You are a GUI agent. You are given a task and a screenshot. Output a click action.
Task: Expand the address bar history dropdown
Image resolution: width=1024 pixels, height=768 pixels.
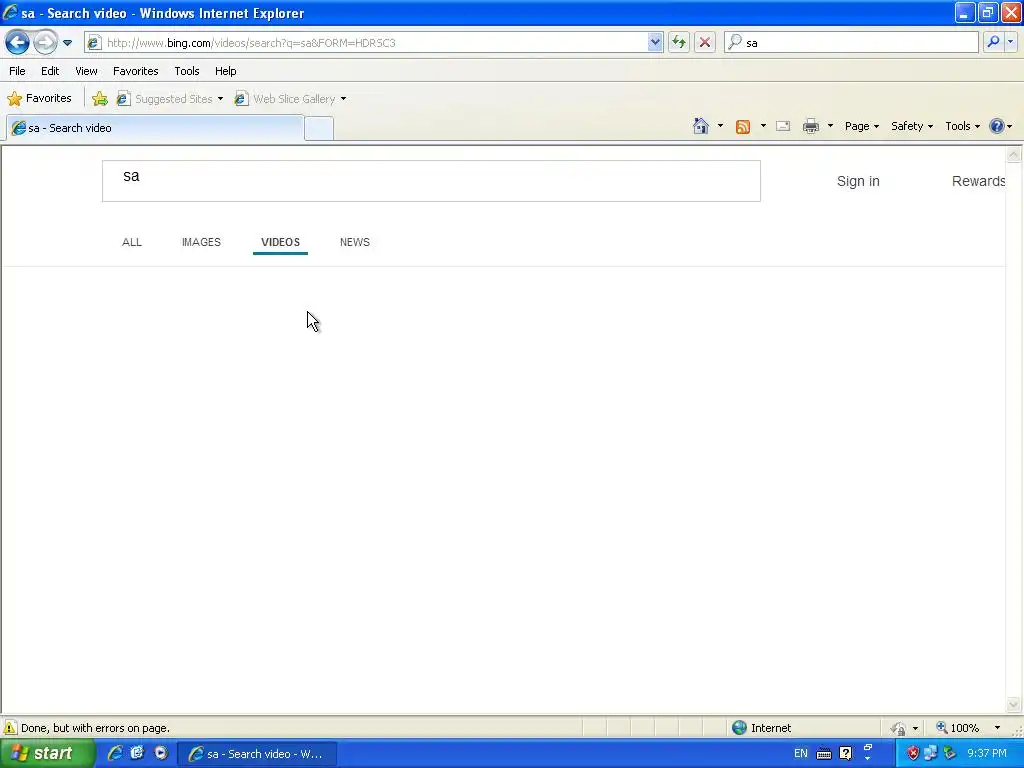[x=655, y=43]
